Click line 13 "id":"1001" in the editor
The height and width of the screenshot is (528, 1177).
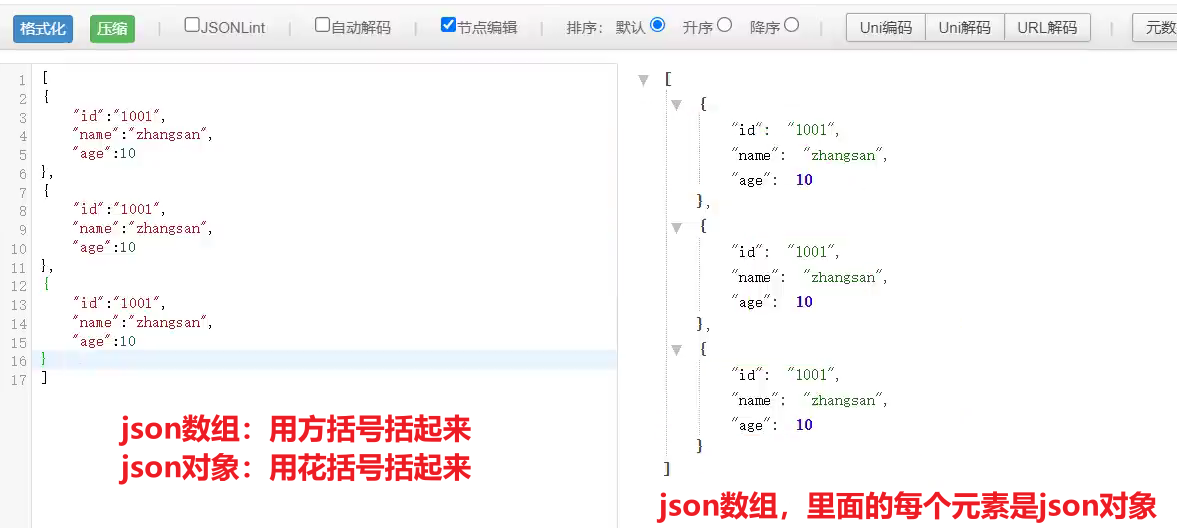click(119, 303)
